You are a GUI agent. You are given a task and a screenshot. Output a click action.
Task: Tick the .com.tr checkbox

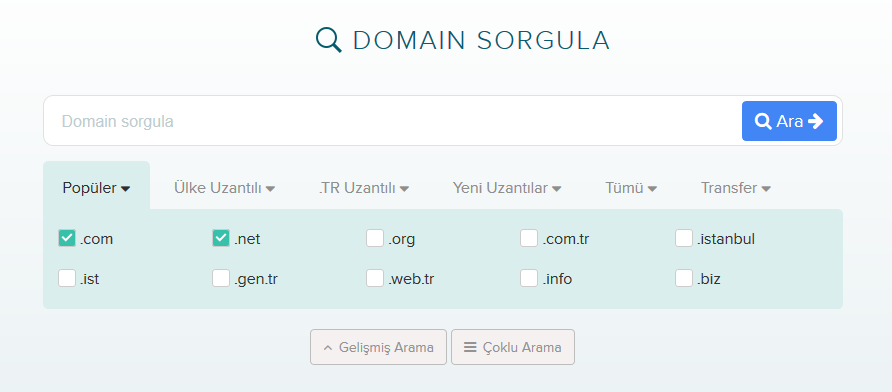click(x=529, y=238)
